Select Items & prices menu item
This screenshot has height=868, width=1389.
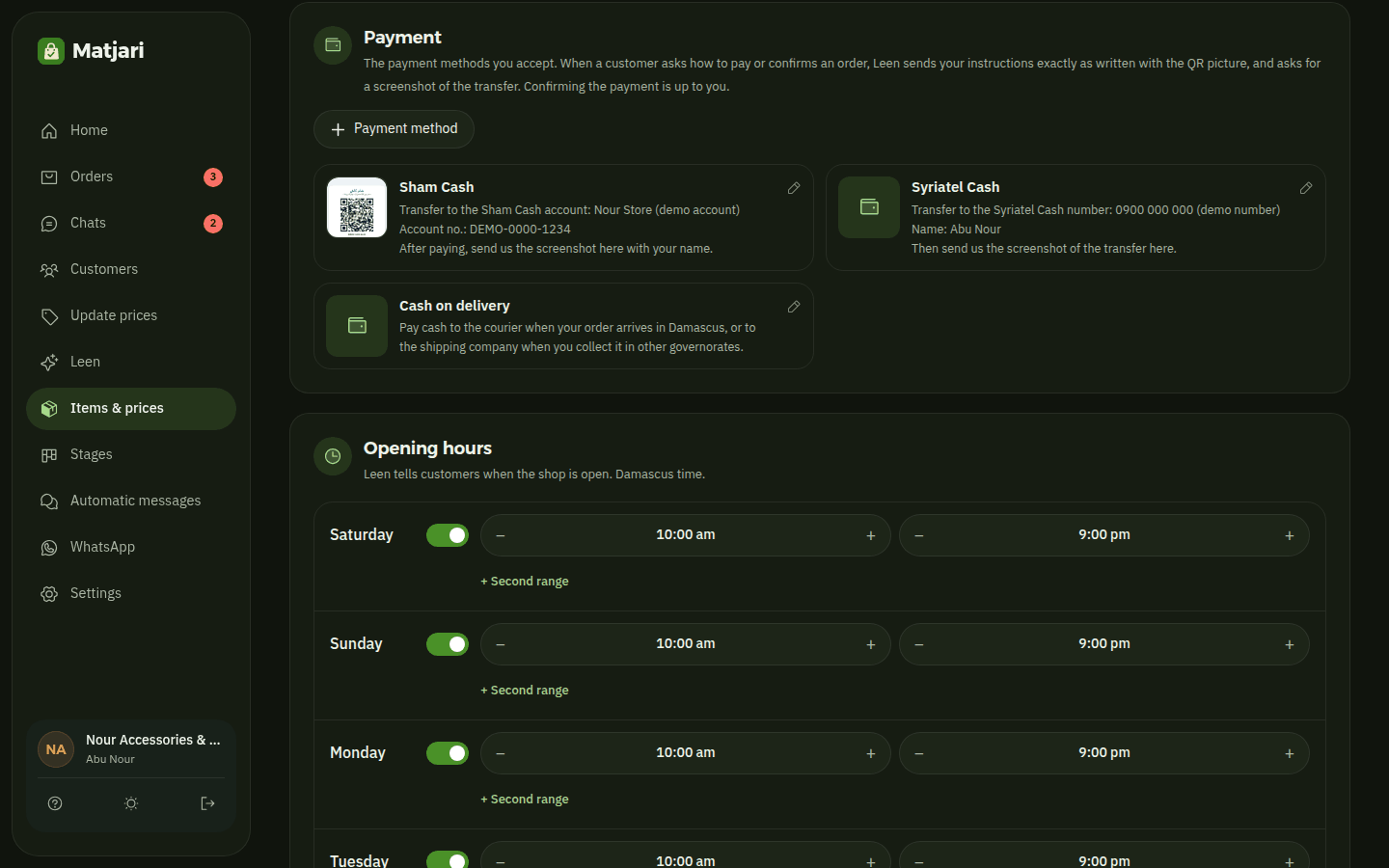click(131, 408)
